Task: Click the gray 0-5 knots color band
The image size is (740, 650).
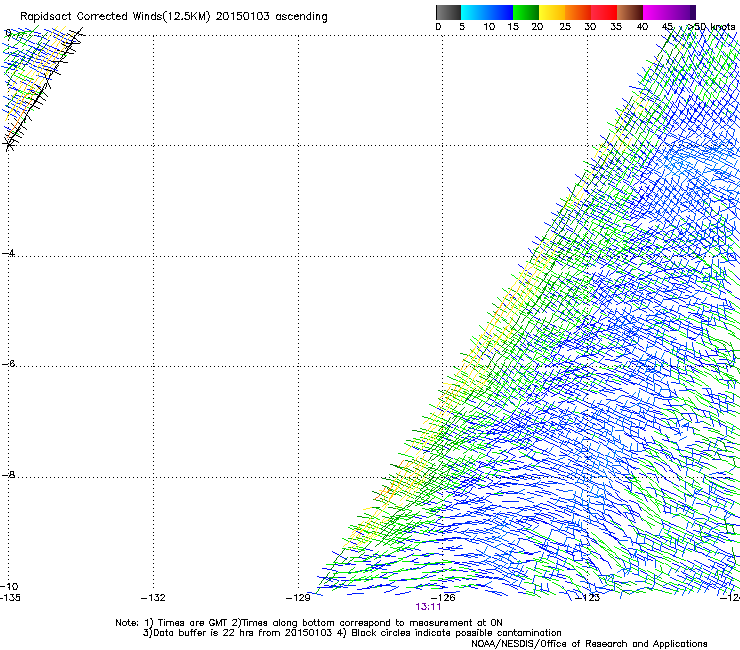Action: coord(448,12)
